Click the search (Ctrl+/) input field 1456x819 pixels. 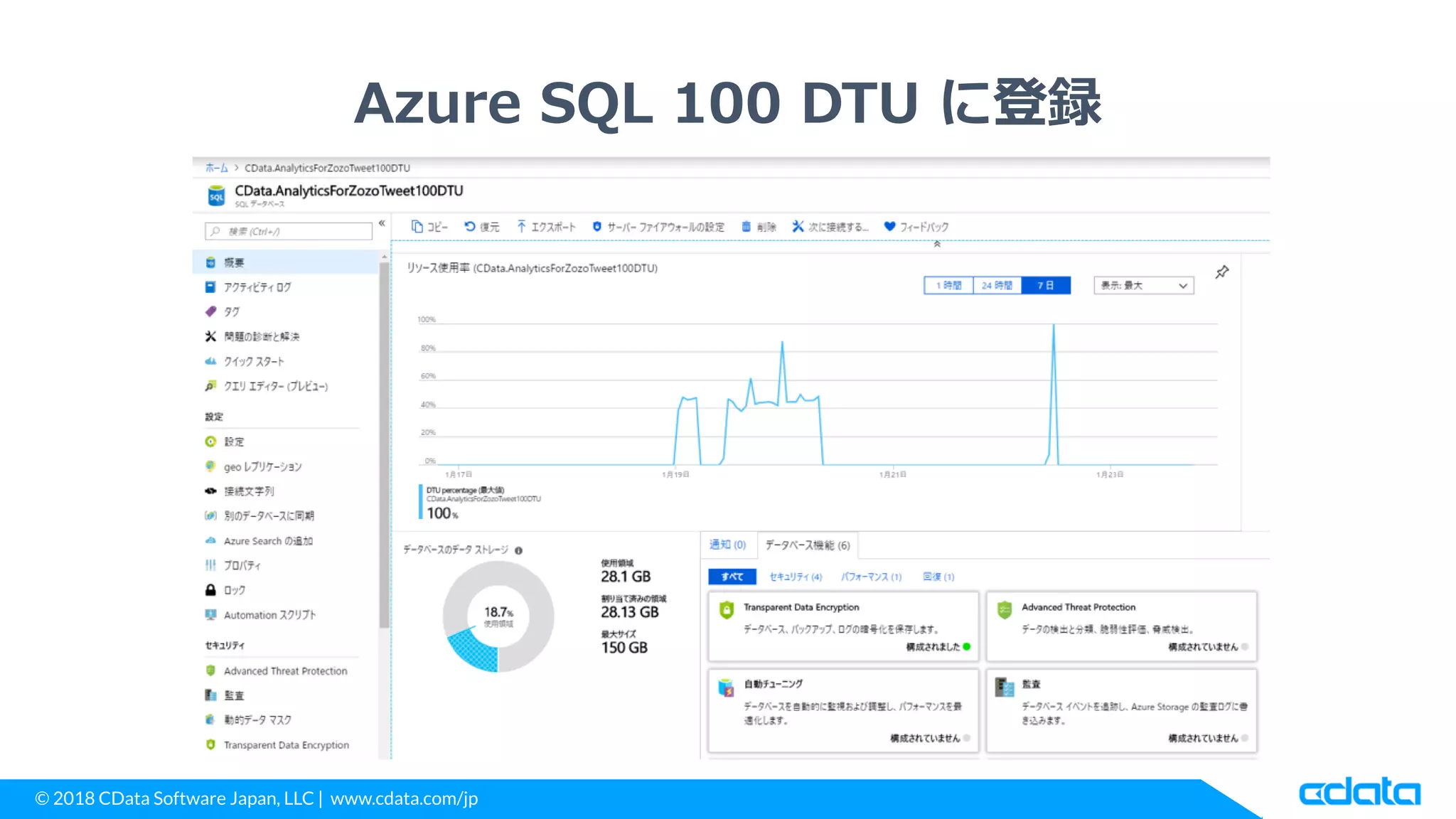(289, 231)
